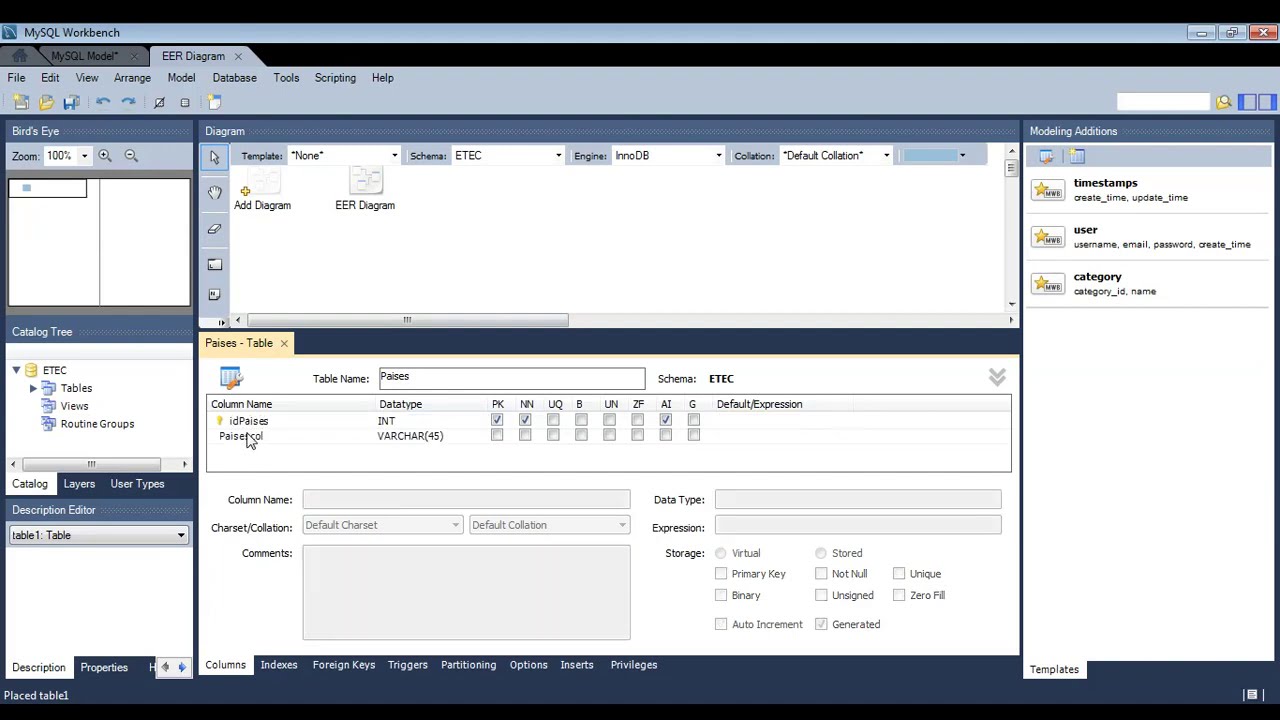Click the Open Model folder icon

coord(46,102)
